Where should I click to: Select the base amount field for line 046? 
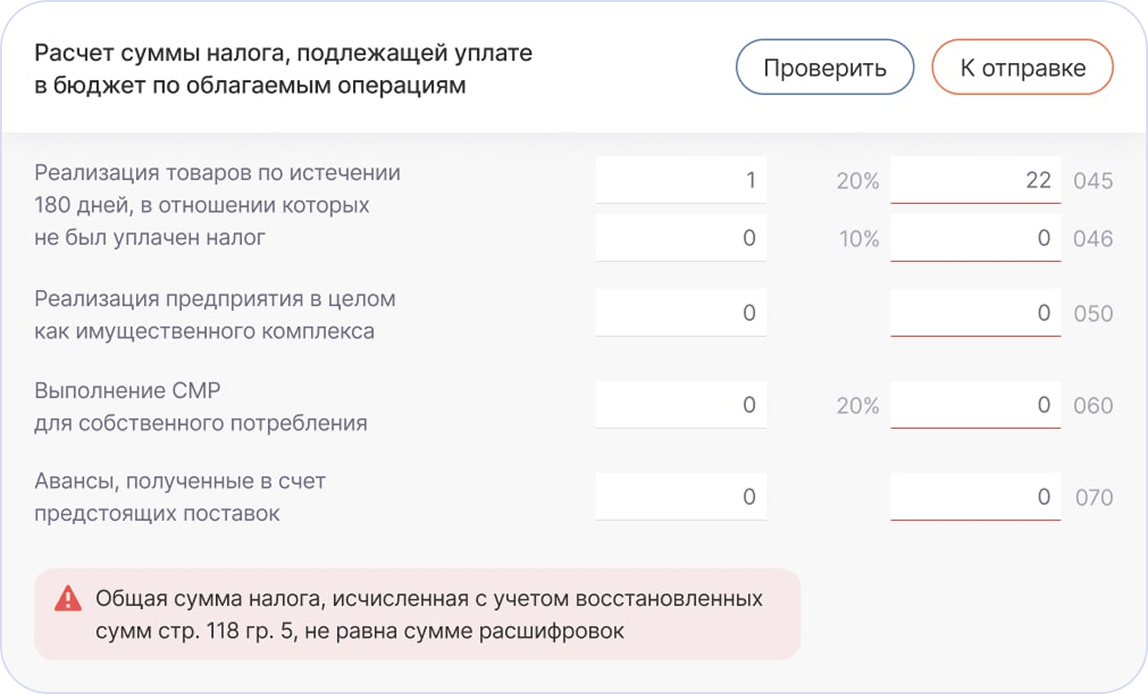681,238
